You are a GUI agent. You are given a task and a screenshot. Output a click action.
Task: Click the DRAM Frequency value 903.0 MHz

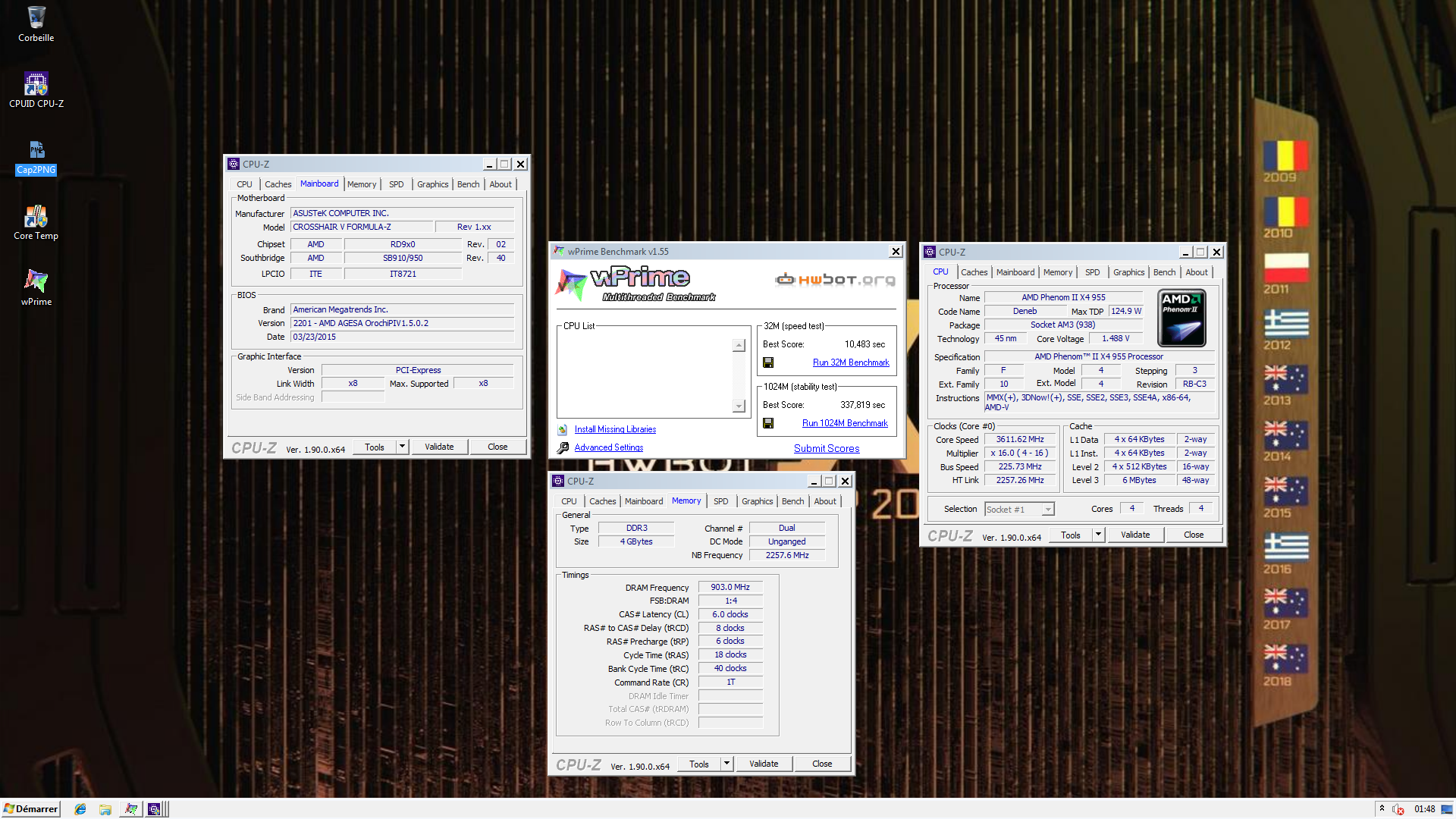coord(730,587)
